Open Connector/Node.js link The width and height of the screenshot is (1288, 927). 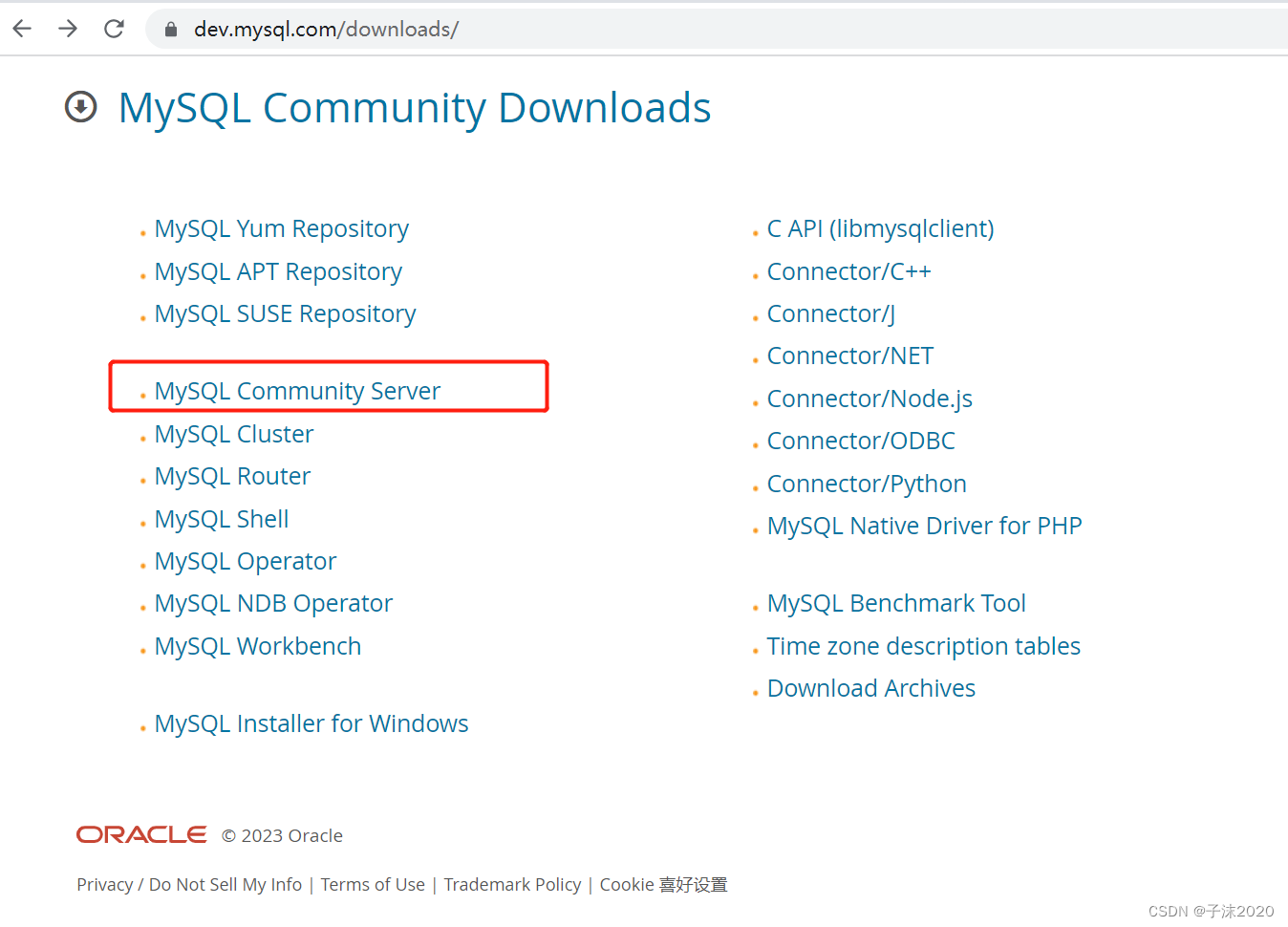(869, 399)
